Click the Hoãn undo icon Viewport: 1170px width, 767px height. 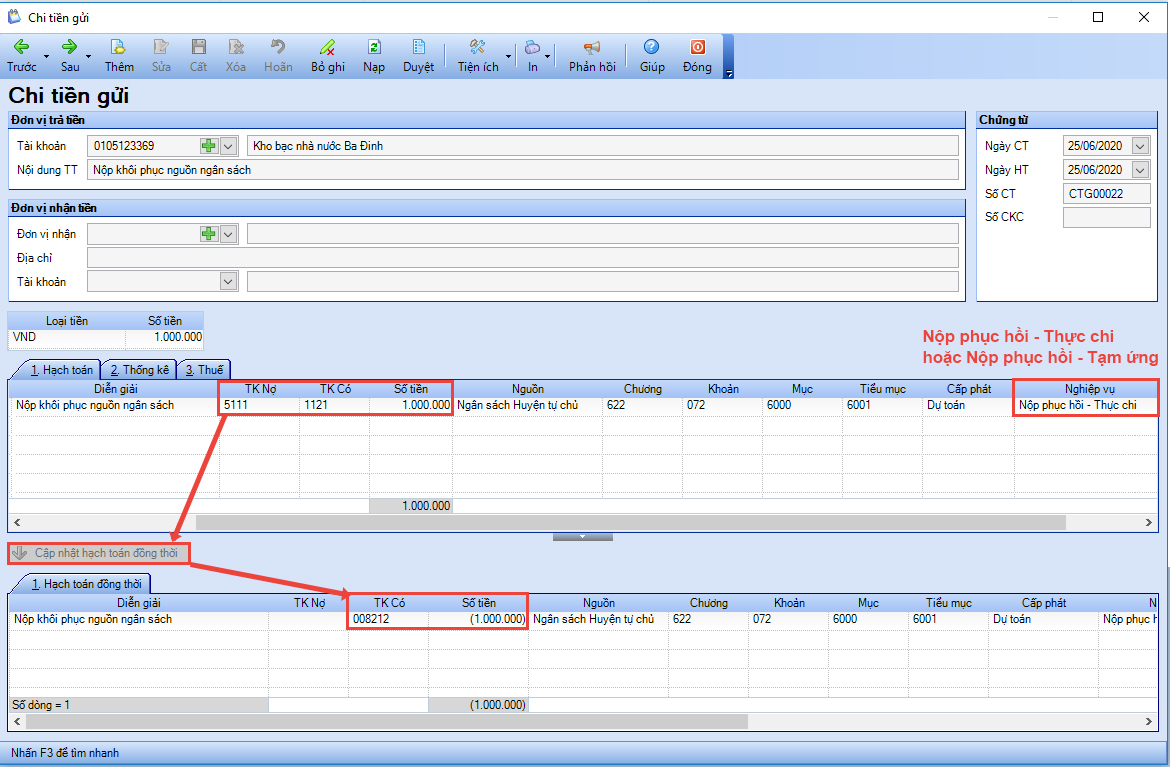point(278,47)
